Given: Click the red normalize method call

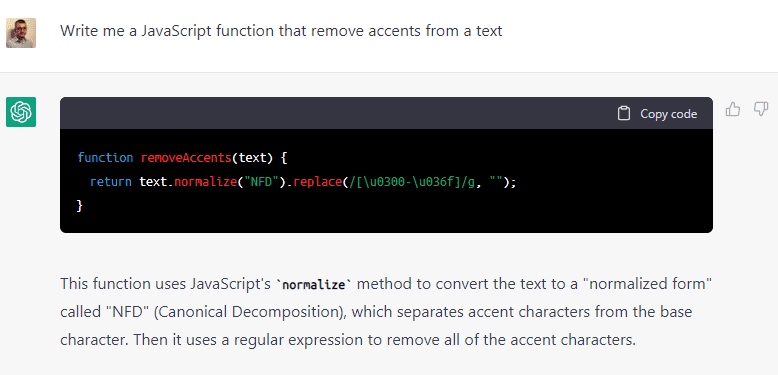Looking at the screenshot, I should 205,182.
